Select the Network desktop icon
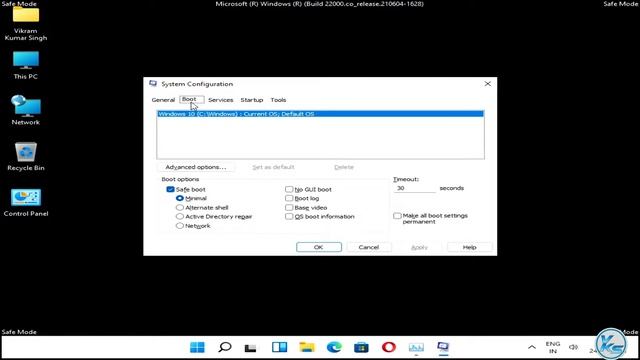 tap(26, 110)
